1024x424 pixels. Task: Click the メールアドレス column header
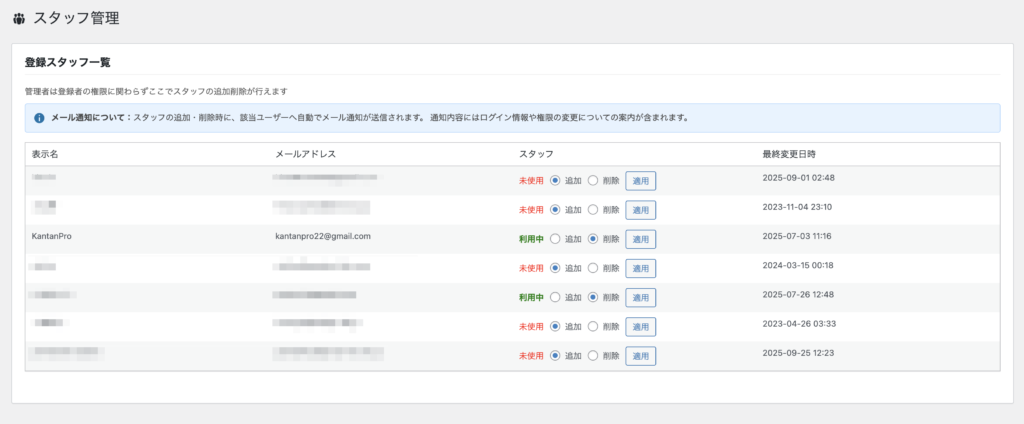[x=305, y=154]
